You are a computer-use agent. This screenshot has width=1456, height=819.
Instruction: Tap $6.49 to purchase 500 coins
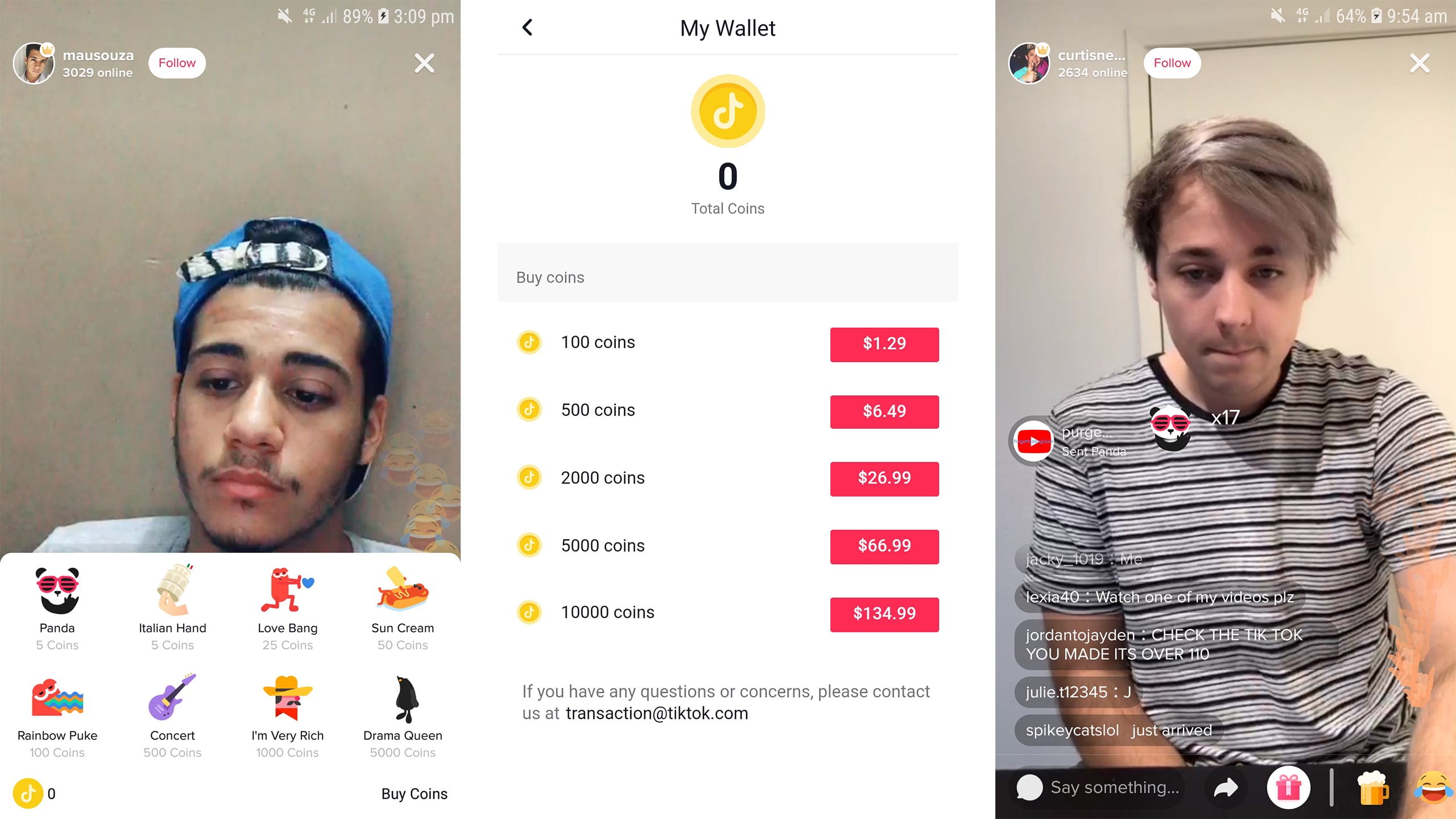884,411
